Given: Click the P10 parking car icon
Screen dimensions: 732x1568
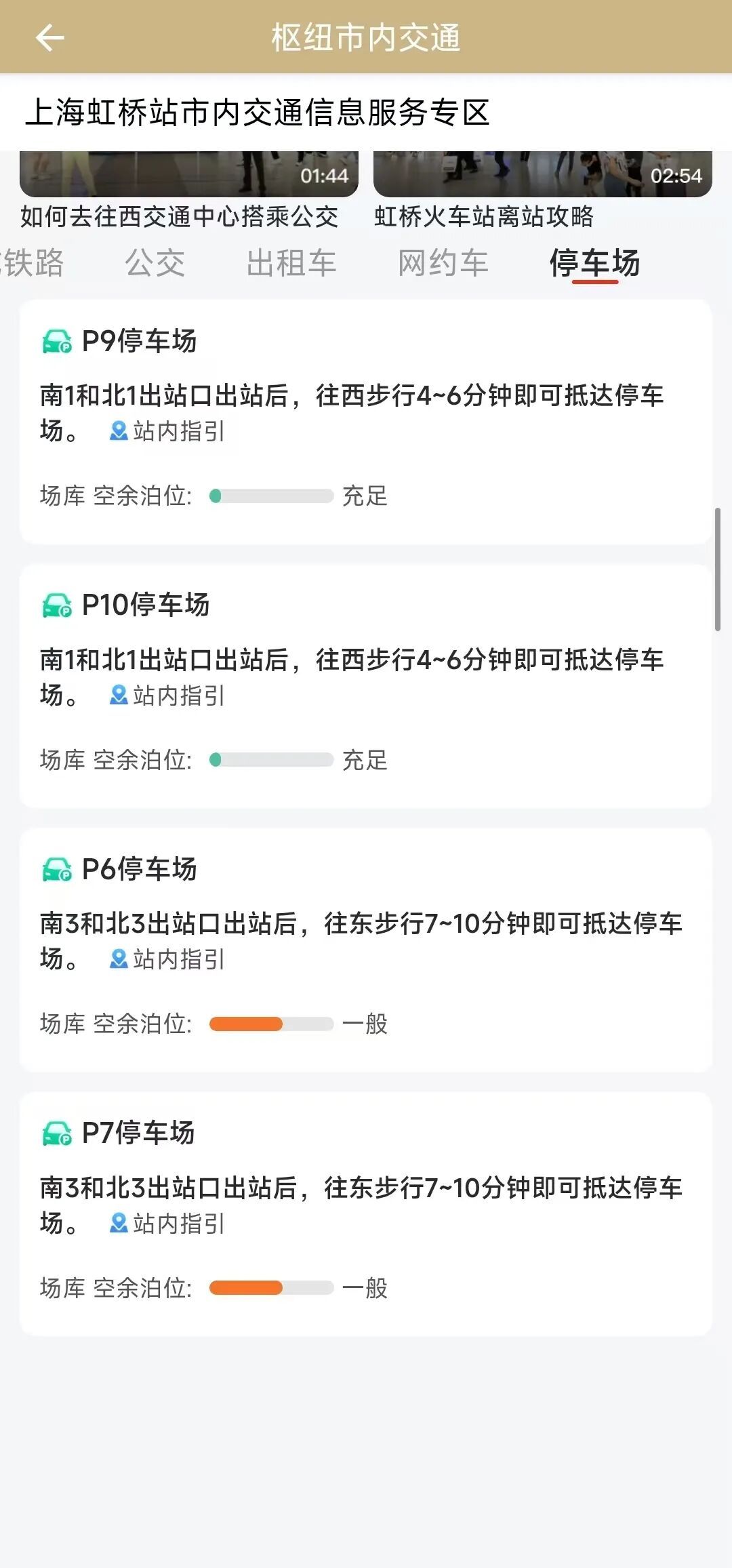Looking at the screenshot, I should coord(57,605).
